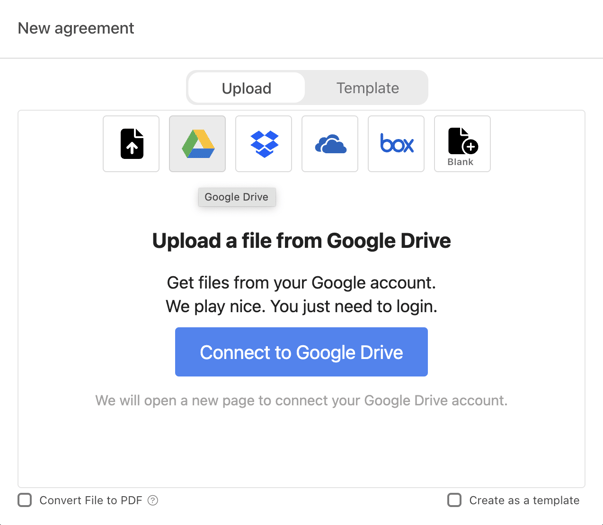Click 'Get files from your Google account.' text
The width and height of the screenshot is (603, 525).
(302, 283)
